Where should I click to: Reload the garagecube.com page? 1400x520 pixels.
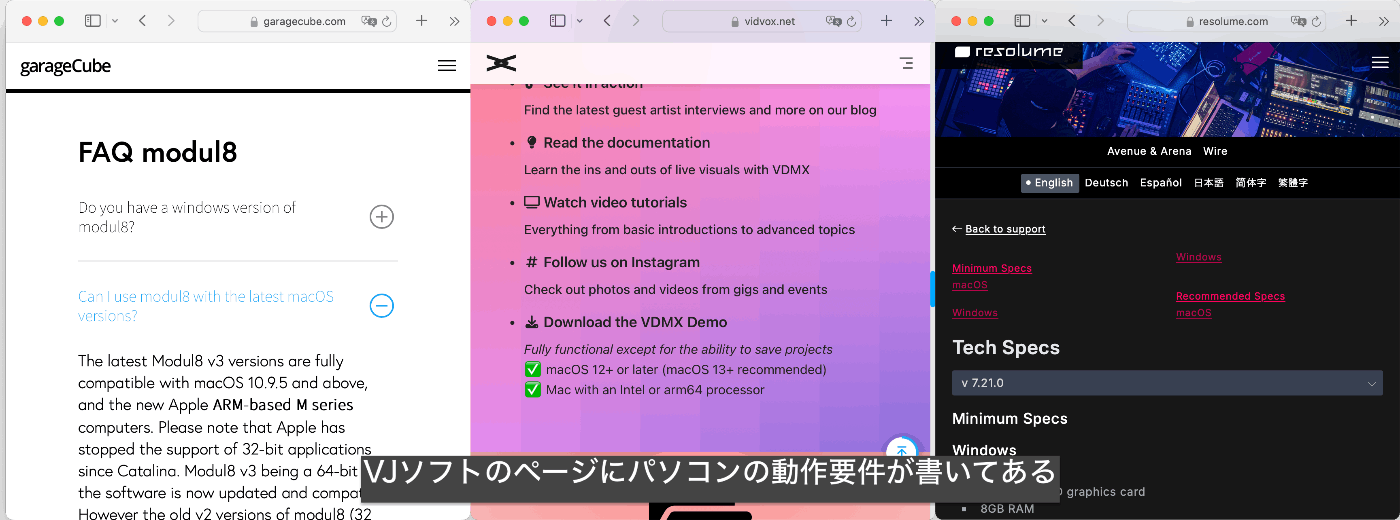pos(386,21)
